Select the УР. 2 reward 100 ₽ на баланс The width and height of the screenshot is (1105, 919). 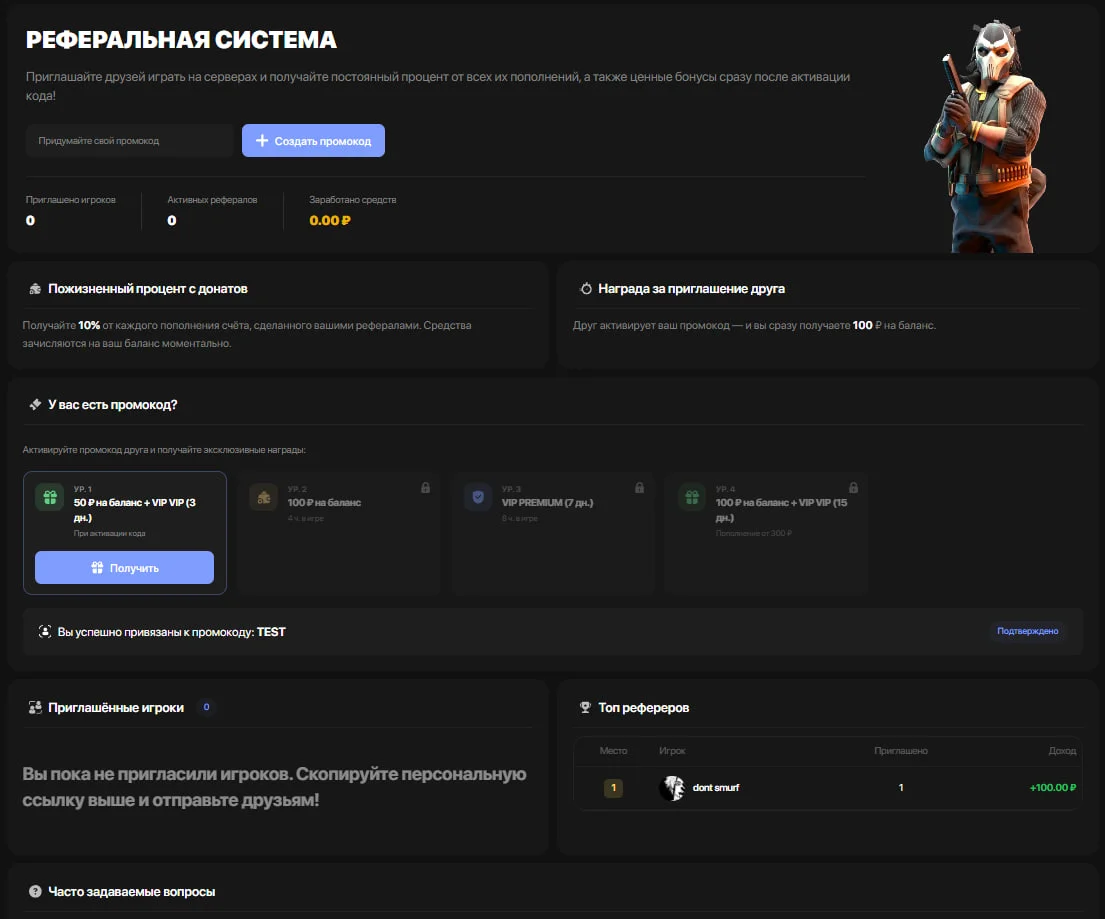pos(324,502)
